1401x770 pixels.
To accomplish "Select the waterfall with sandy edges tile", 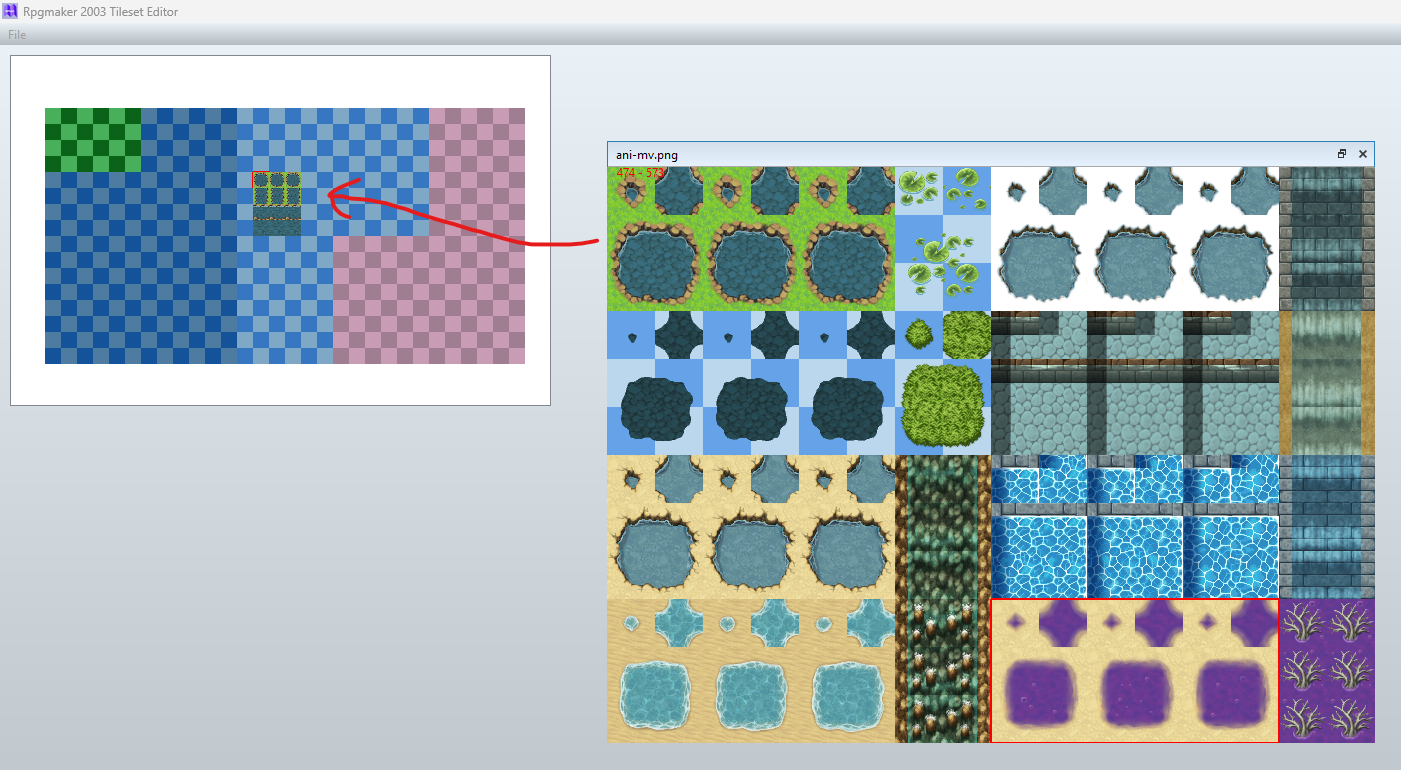I will click(x=1327, y=383).
